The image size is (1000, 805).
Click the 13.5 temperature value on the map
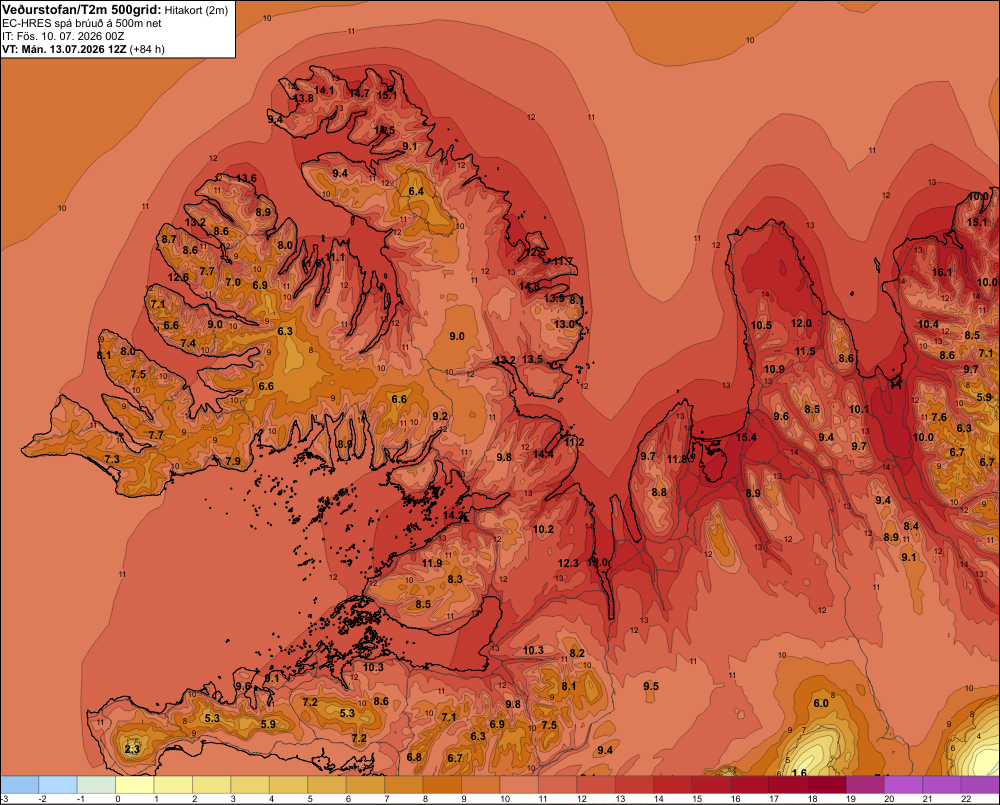click(x=533, y=359)
